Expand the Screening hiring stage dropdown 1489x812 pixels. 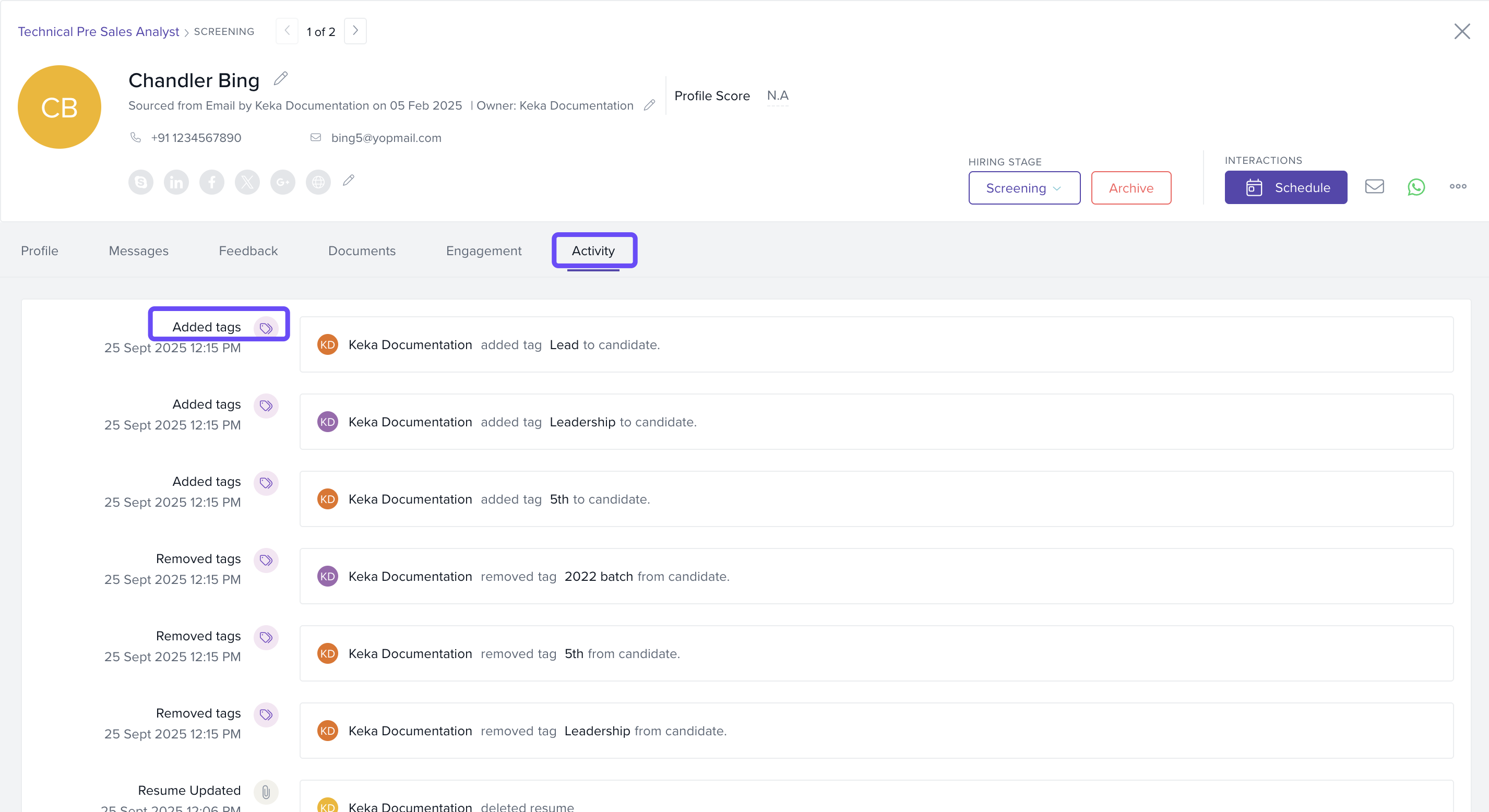(x=1023, y=188)
